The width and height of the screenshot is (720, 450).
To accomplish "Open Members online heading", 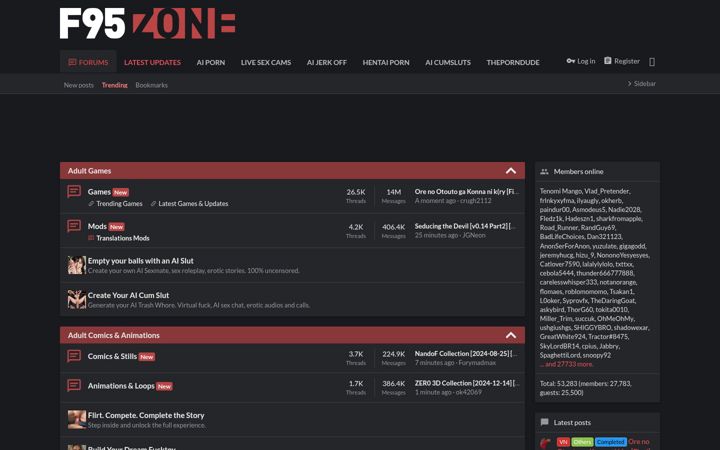I will (579, 171).
